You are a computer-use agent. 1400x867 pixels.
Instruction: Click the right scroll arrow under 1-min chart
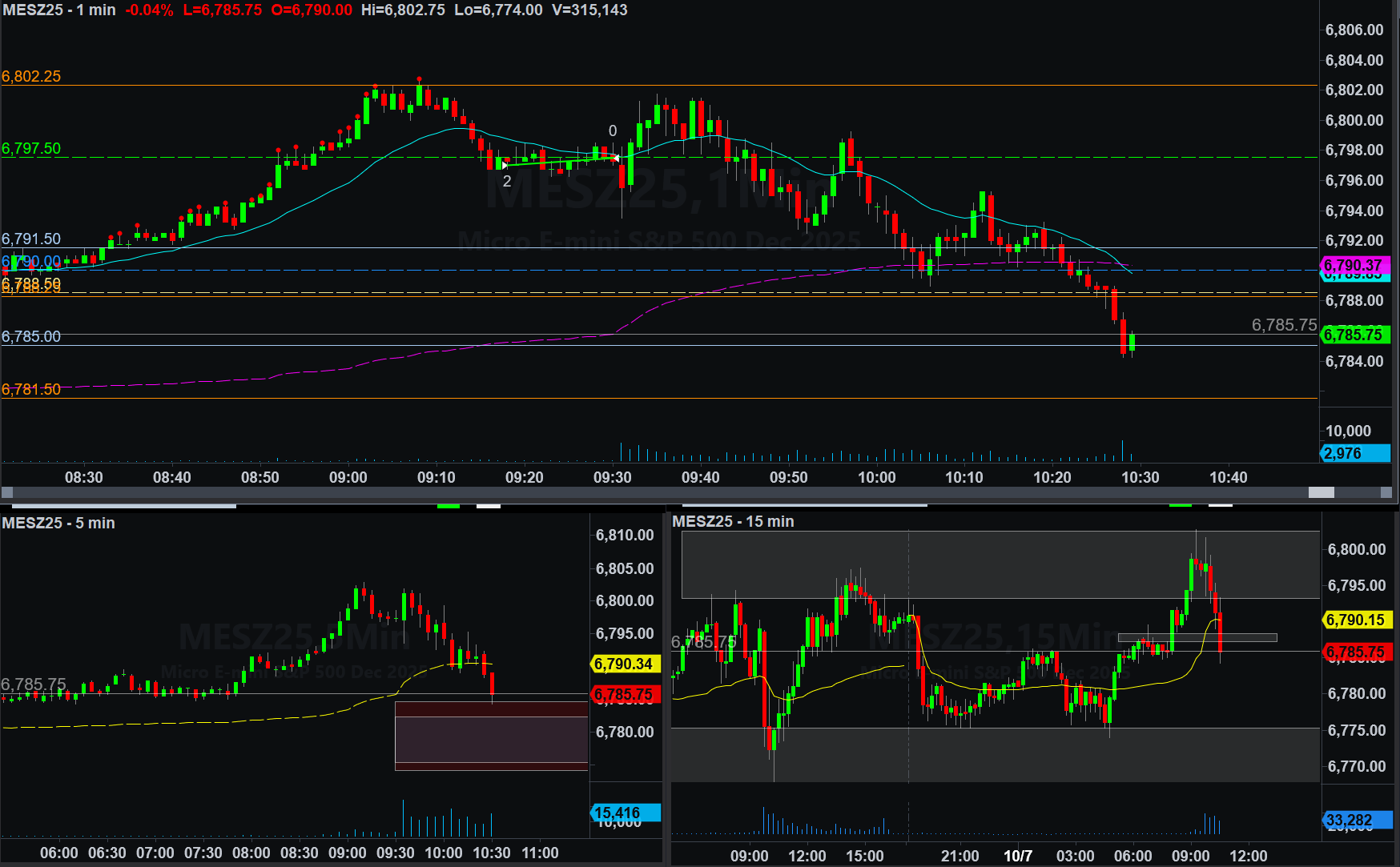[1386, 492]
